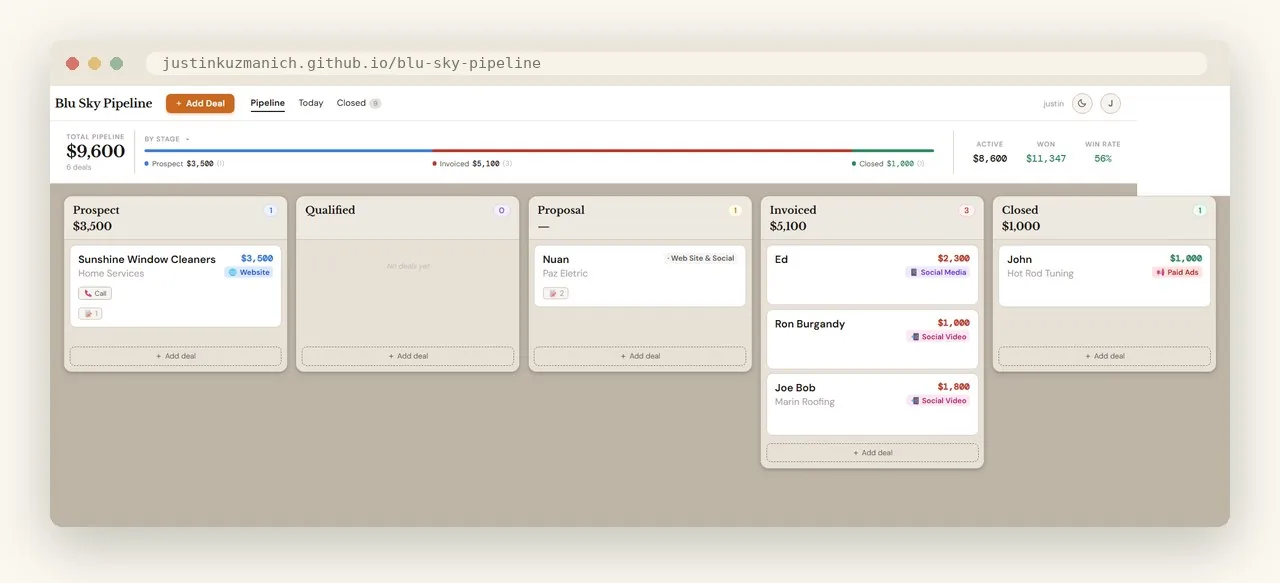
Task: Select the Pipeline tab
Action: point(267,103)
